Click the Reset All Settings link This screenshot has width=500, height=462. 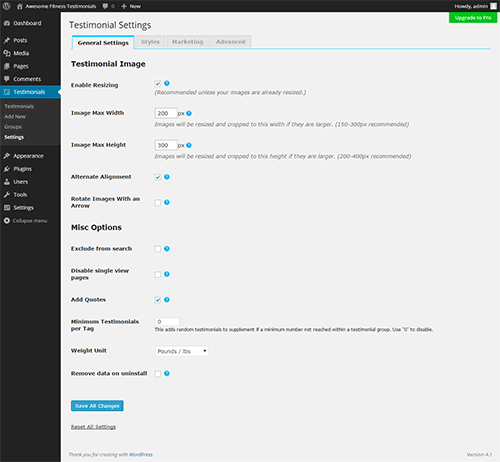[x=93, y=427]
